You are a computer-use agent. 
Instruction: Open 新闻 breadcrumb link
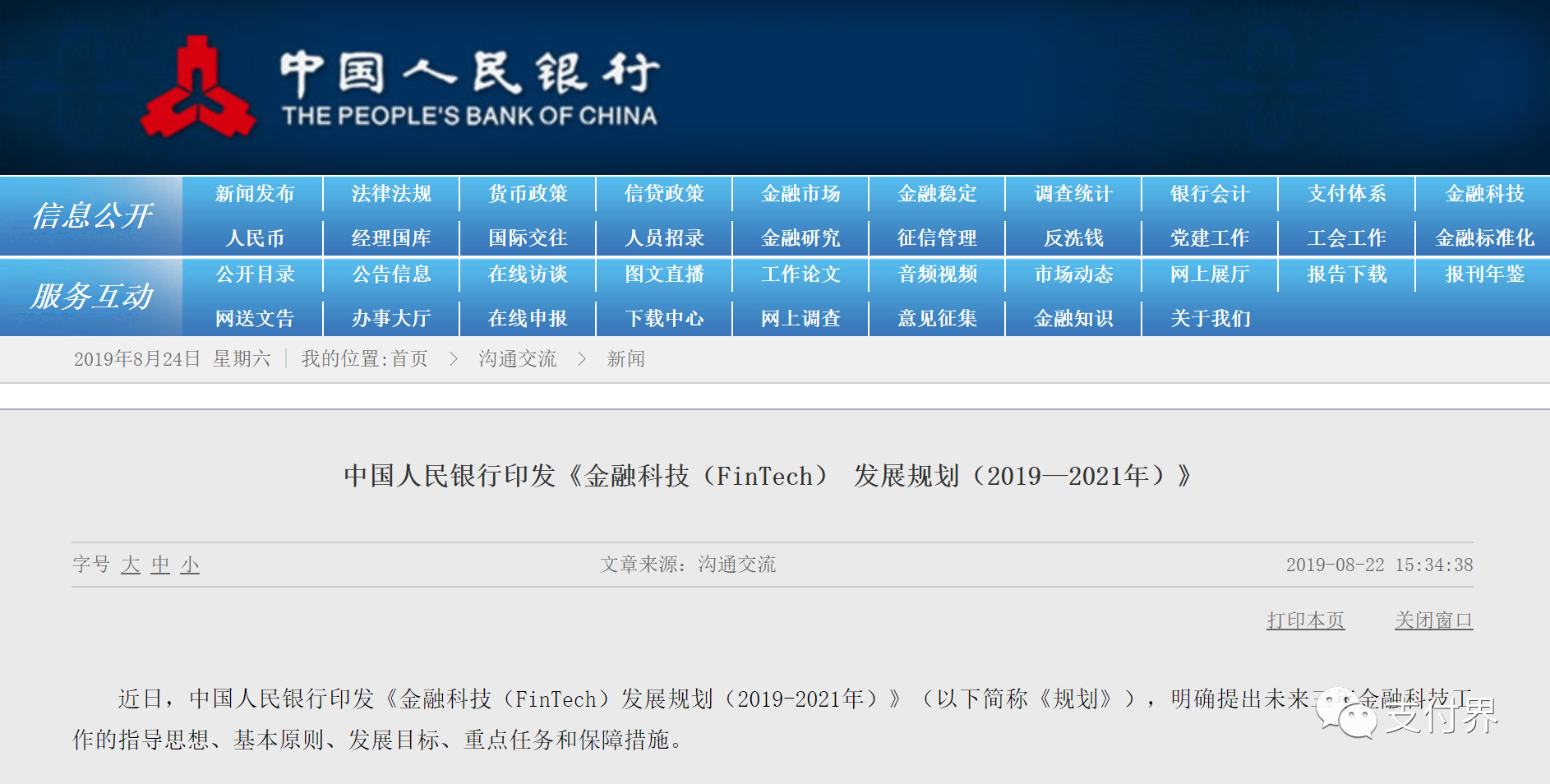pyautogui.click(x=626, y=359)
